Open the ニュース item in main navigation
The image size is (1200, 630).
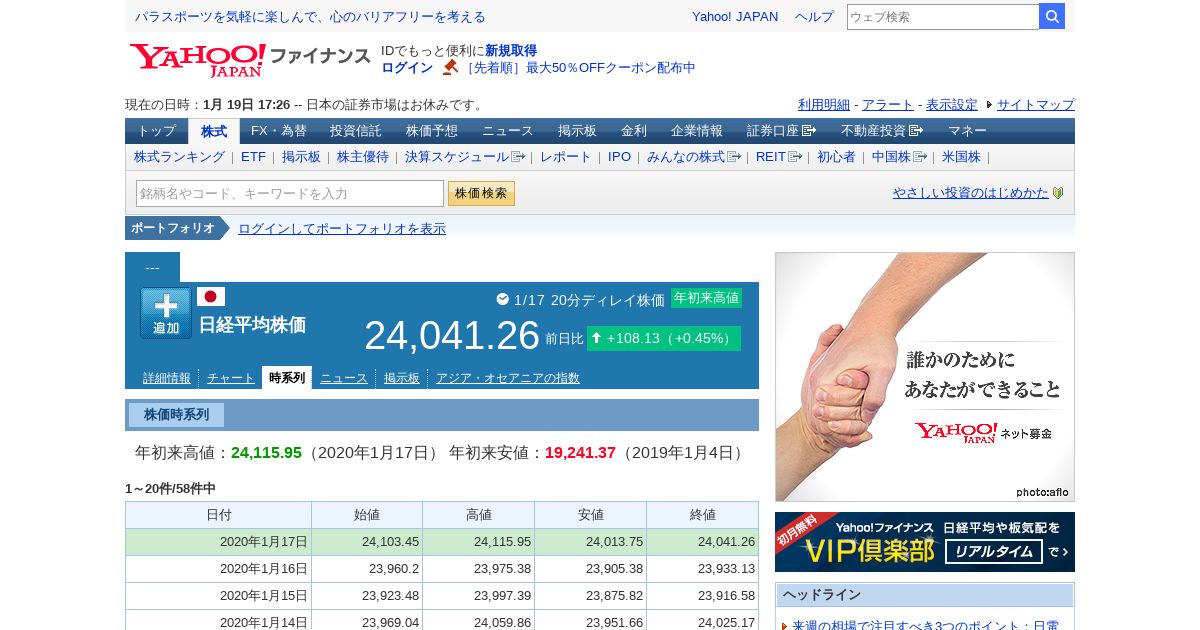(508, 131)
